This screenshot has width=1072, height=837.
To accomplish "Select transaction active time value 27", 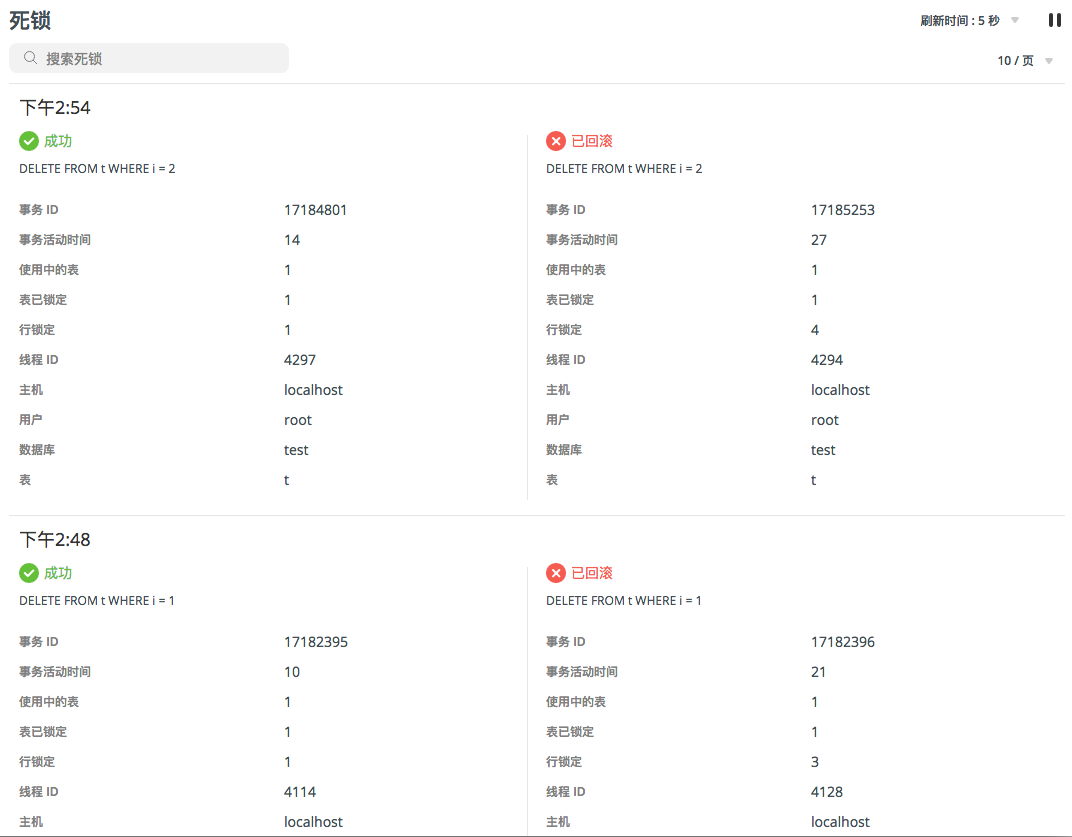I will click(819, 240).
